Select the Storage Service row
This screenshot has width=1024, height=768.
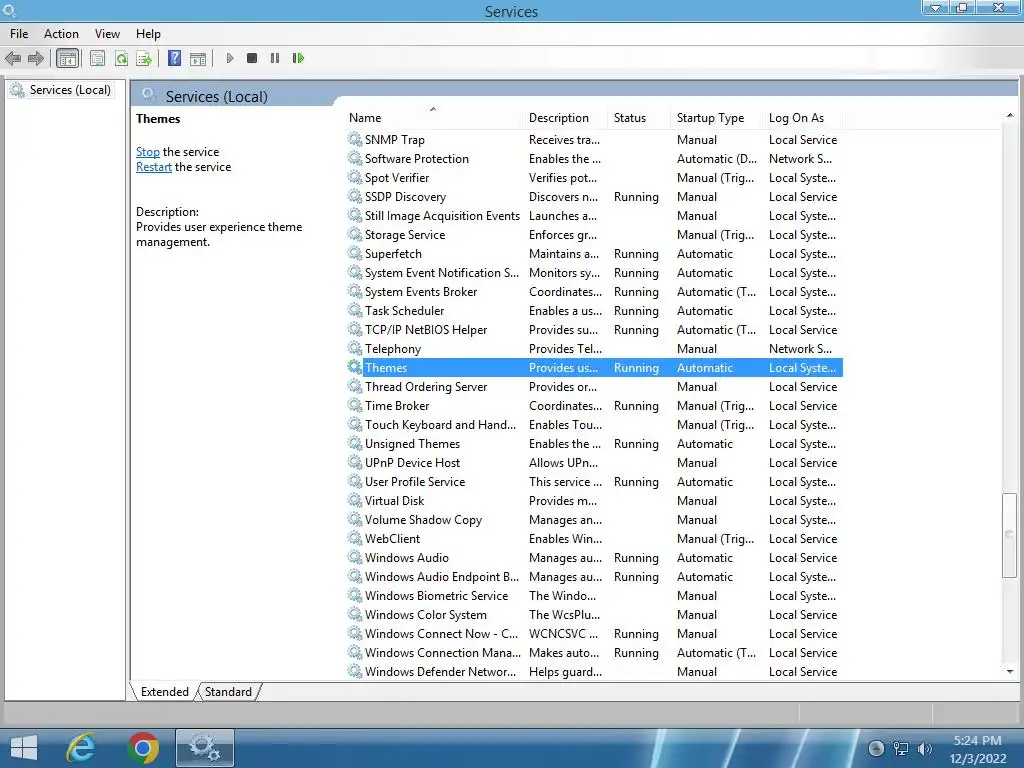594,234
